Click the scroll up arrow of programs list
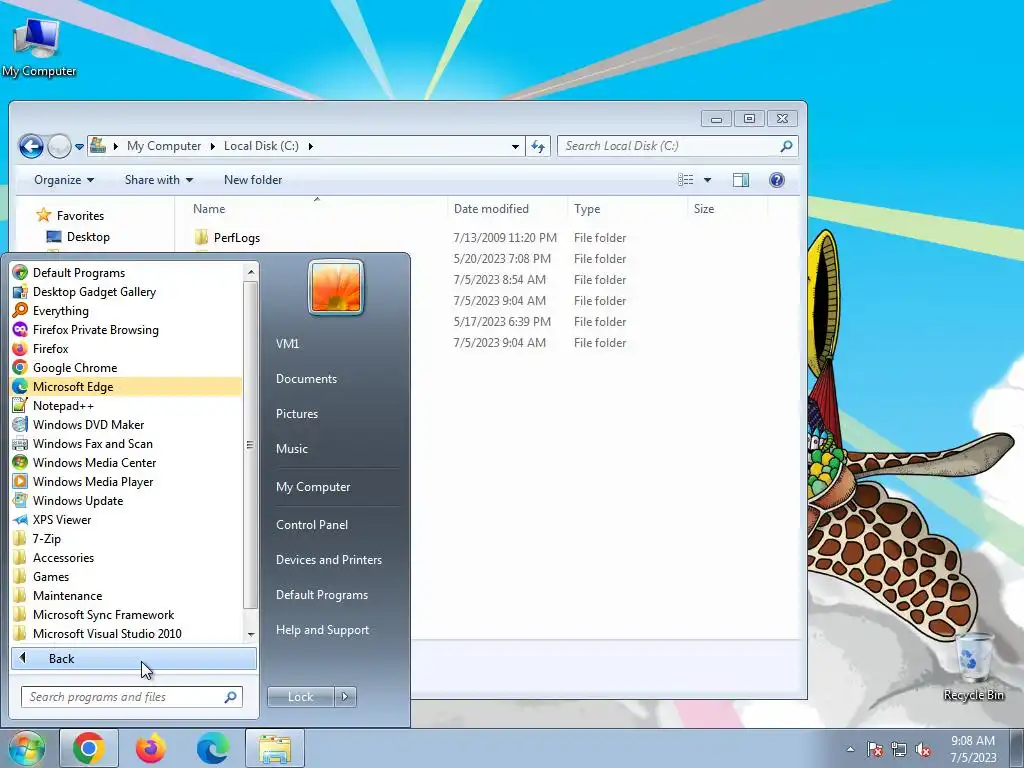This screenshot has height=768, width=1024. (251, 272)
